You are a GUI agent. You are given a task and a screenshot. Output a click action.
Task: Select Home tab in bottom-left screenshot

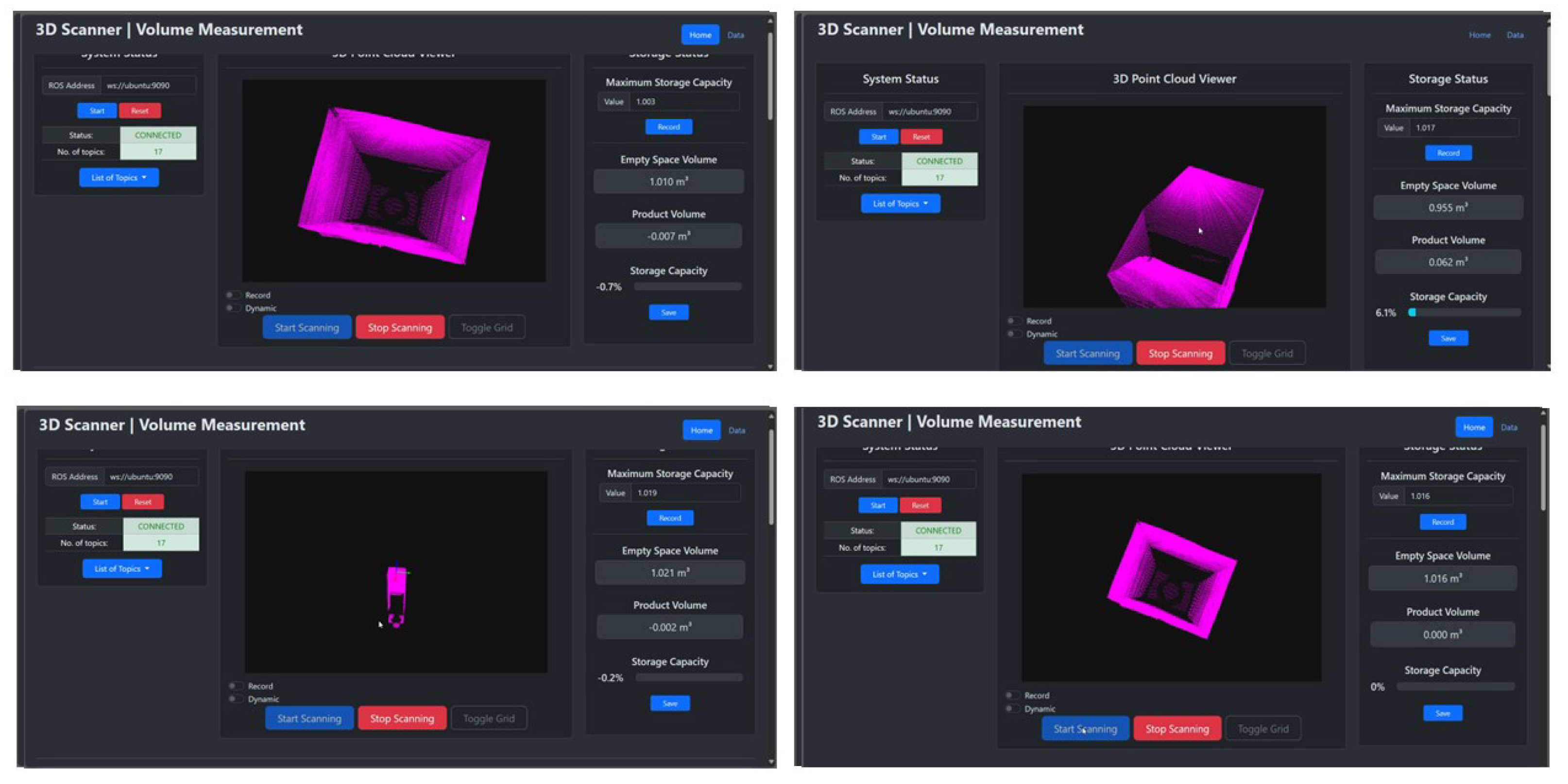tap(701, 430)
